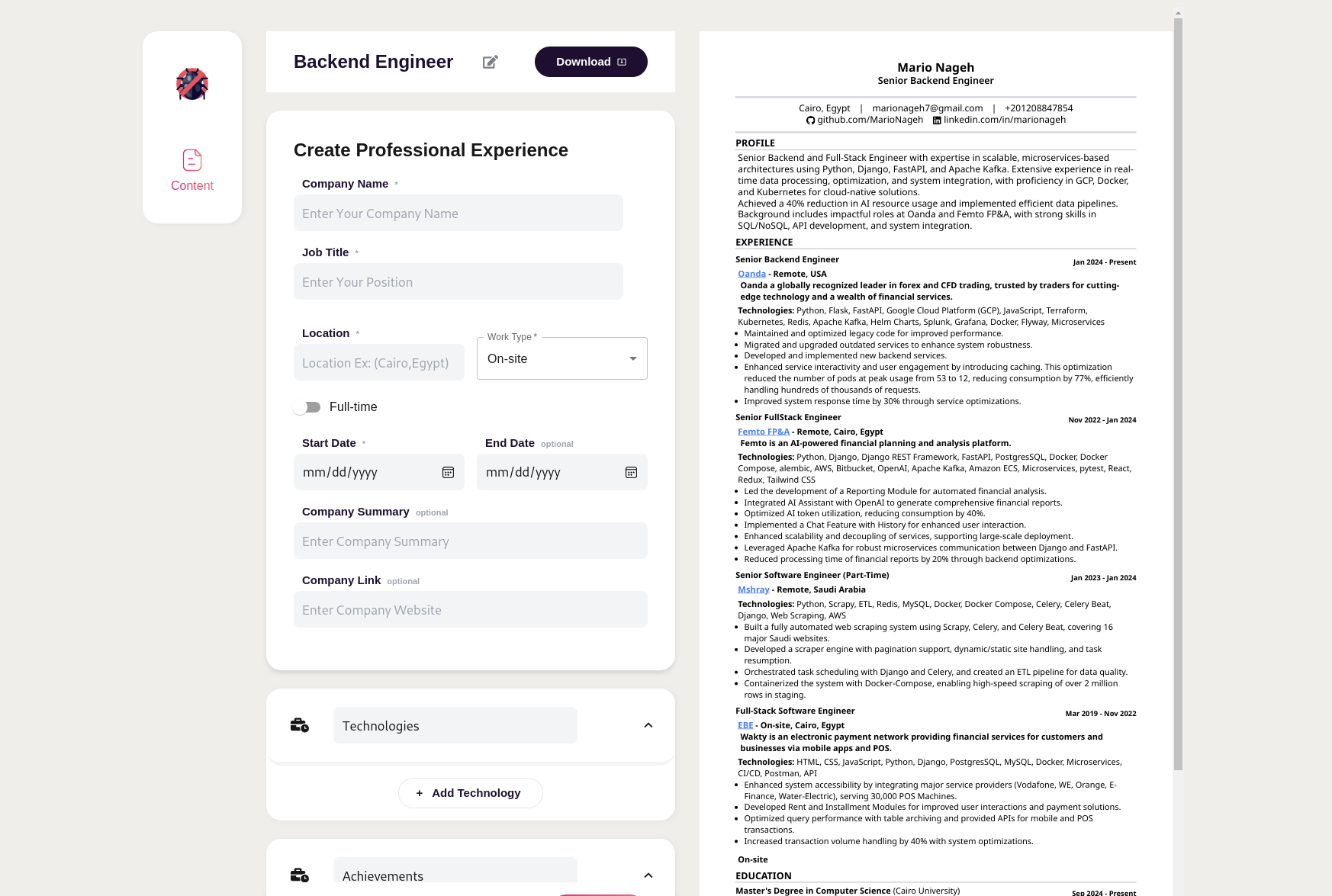
Task: Toggle the Full-time switch
Action: (307, 407)
